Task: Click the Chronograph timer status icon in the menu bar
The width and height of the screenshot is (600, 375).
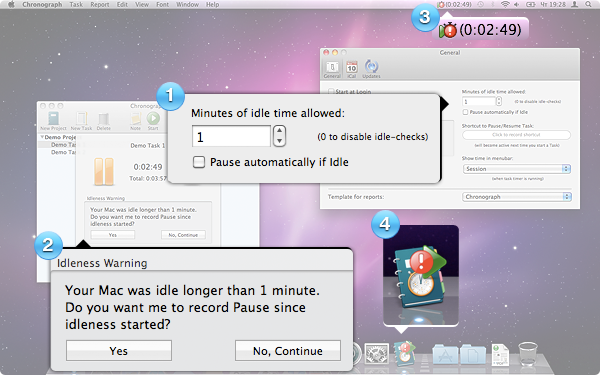Action: pos(441,5)
